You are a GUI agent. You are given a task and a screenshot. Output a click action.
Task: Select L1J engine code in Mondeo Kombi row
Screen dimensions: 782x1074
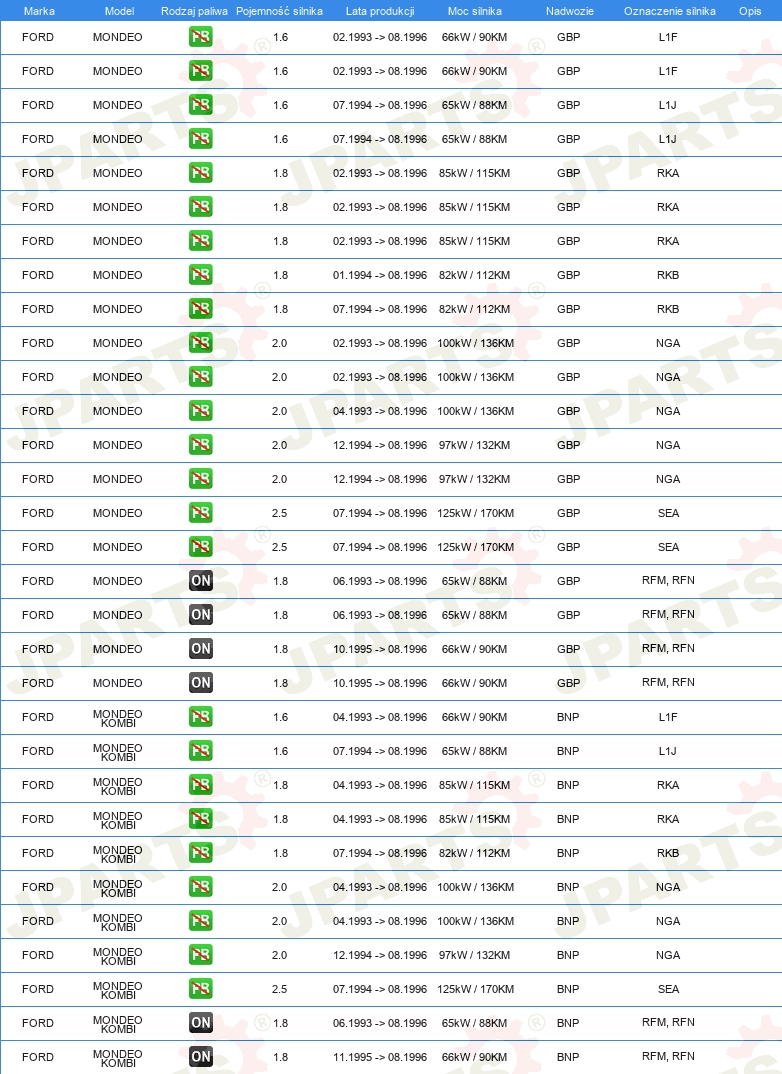[668, 751]
